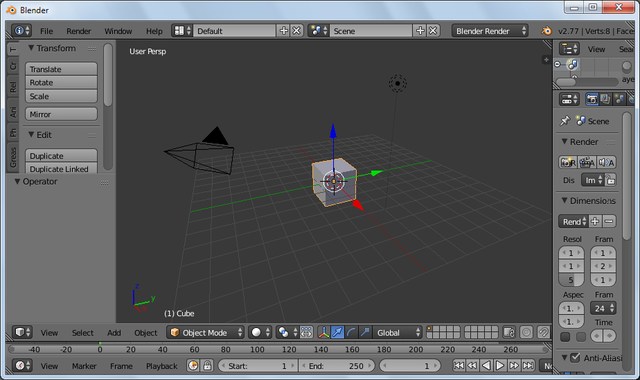
Task: Open the Render menu
Action: 79,31
